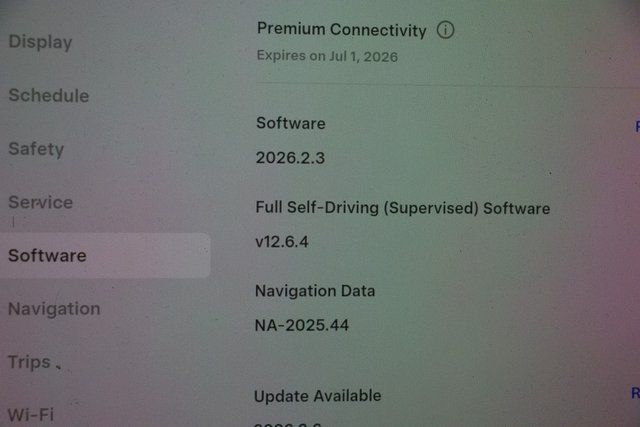Go to the Safety settings section
The width and height of the screenshot is (640, 427).
coord(36,149)
